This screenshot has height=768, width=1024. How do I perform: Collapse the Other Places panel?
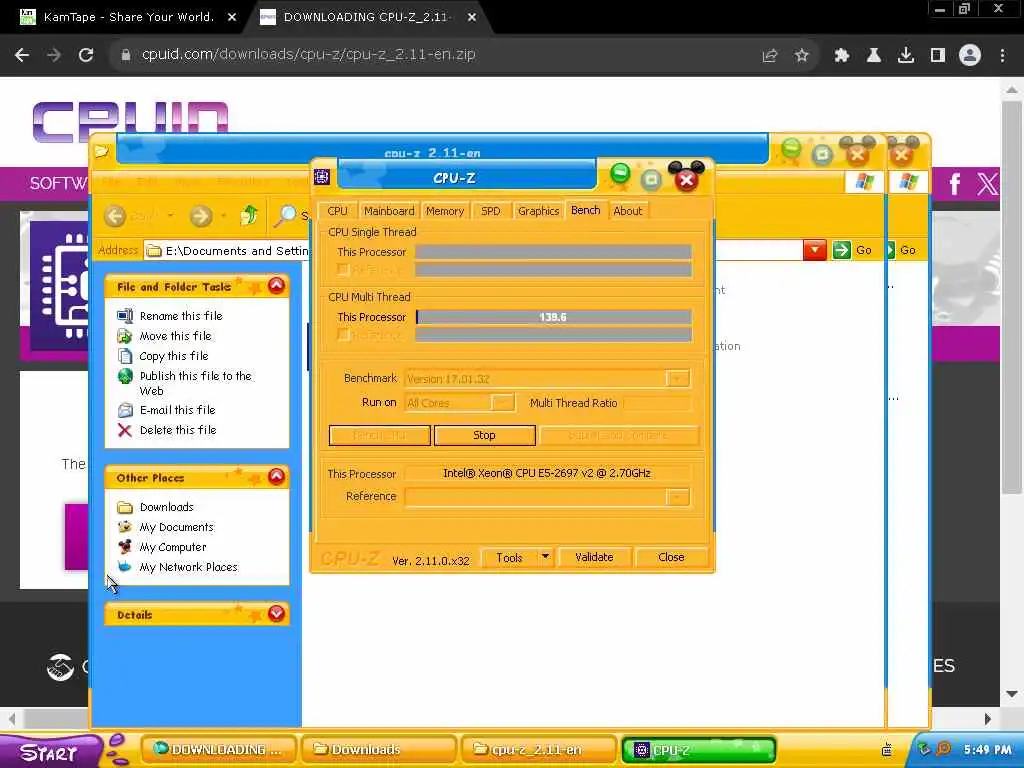pos(276,477)
